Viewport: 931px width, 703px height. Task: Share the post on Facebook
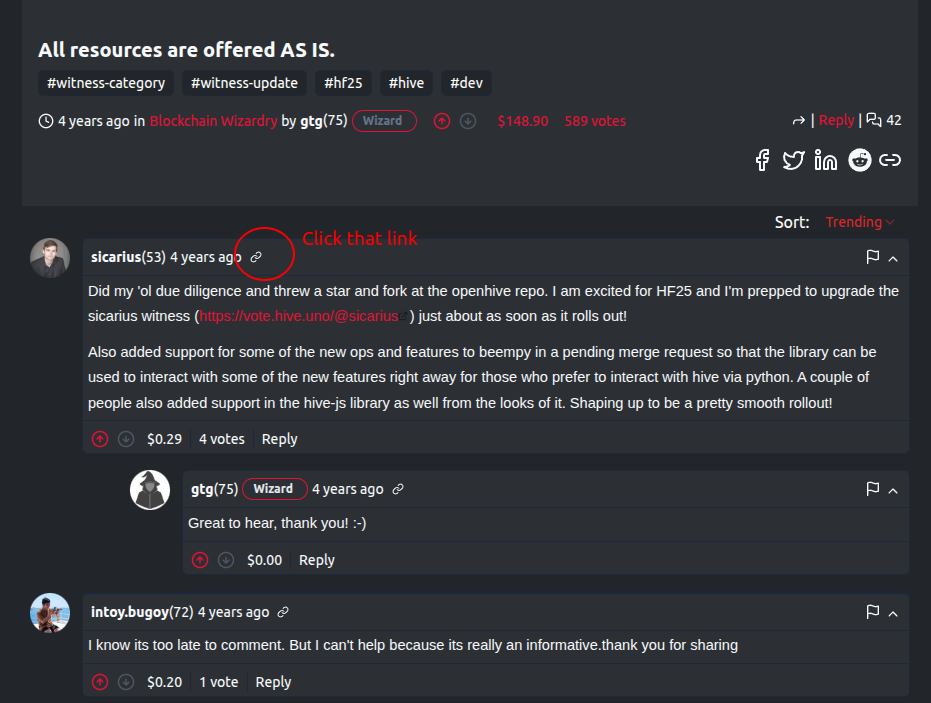[x=762, y=160]
